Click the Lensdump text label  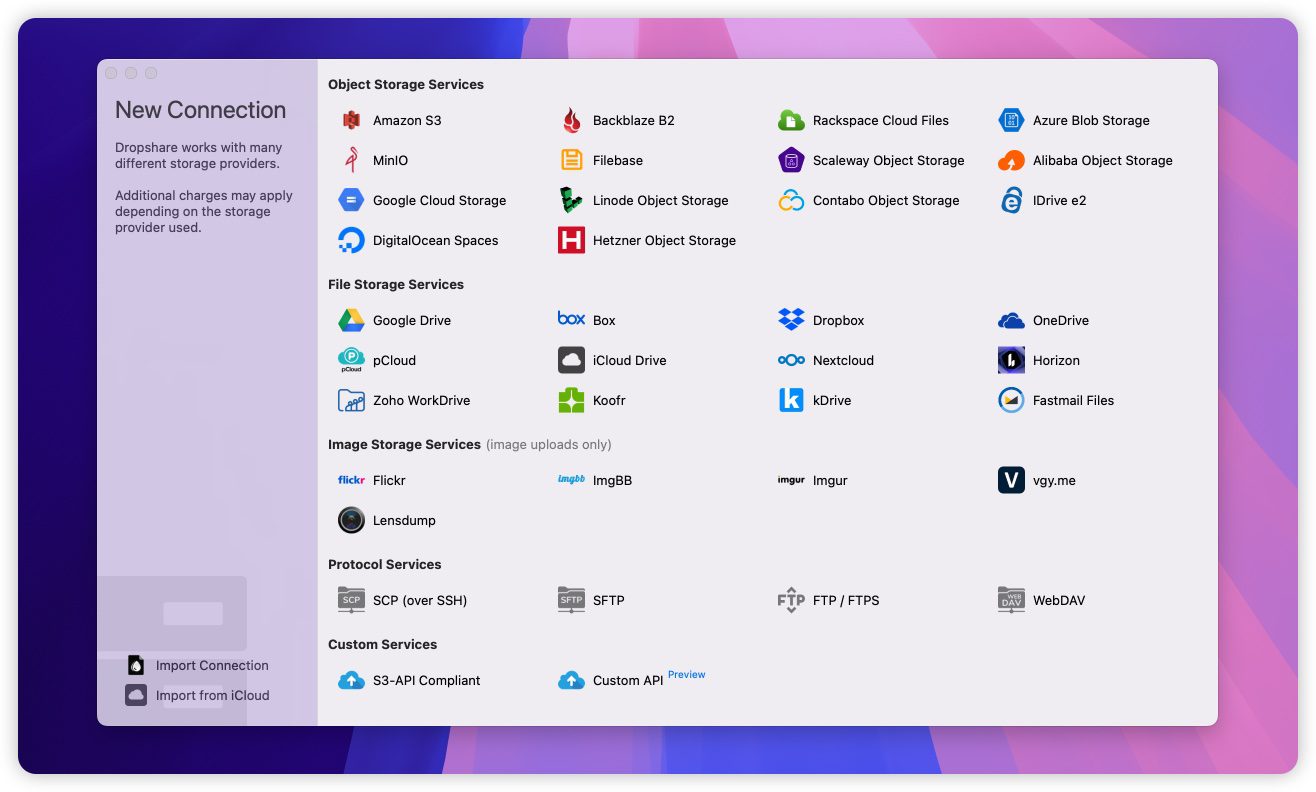404,520
